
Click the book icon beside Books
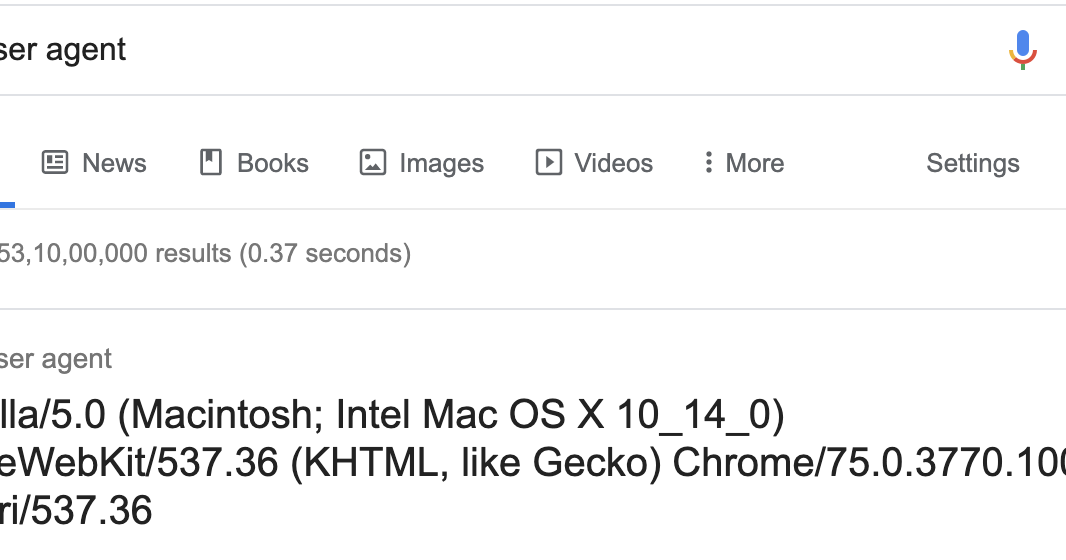(x=211, y=163)
